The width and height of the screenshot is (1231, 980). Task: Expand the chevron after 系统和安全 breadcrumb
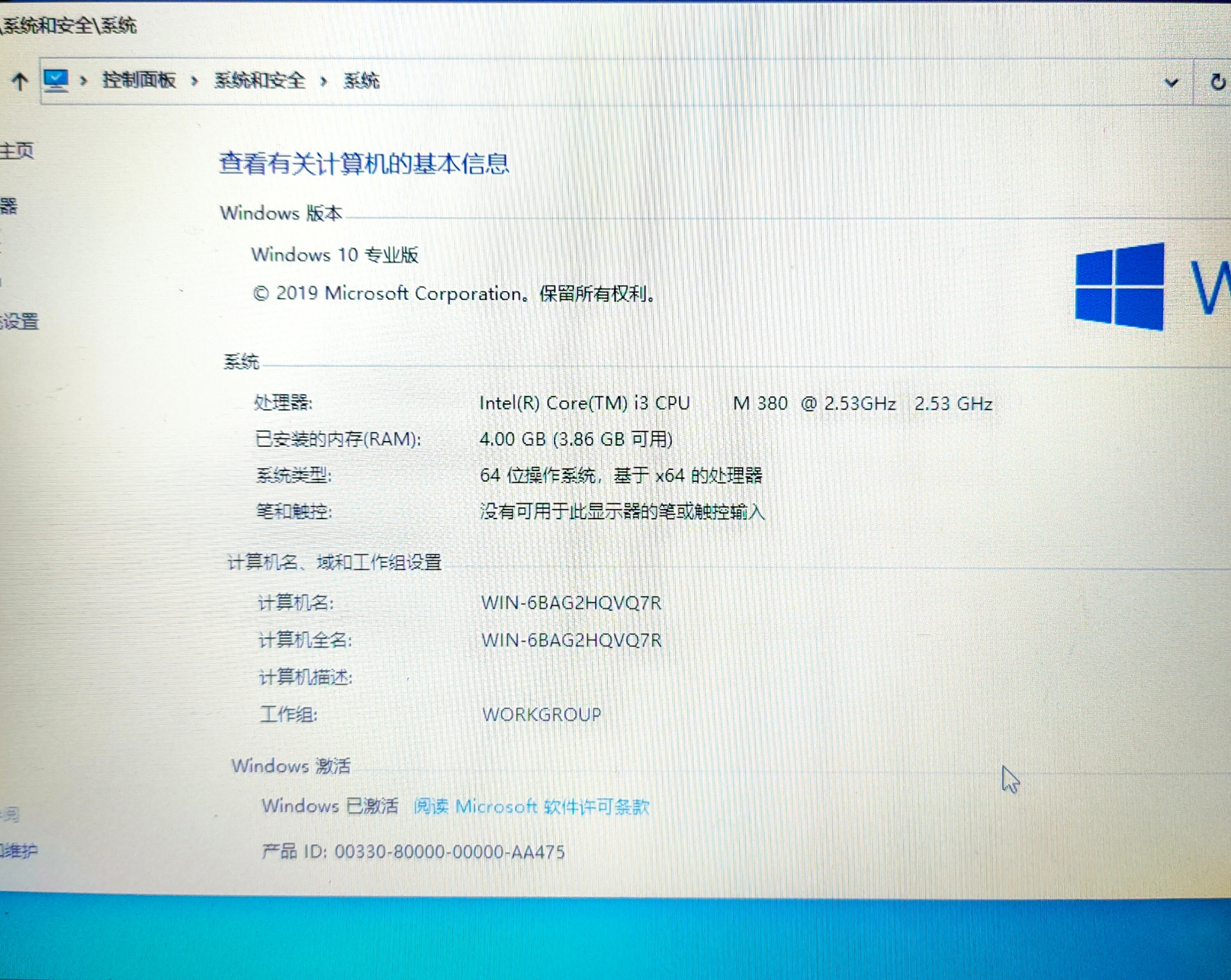pos(324,81)
